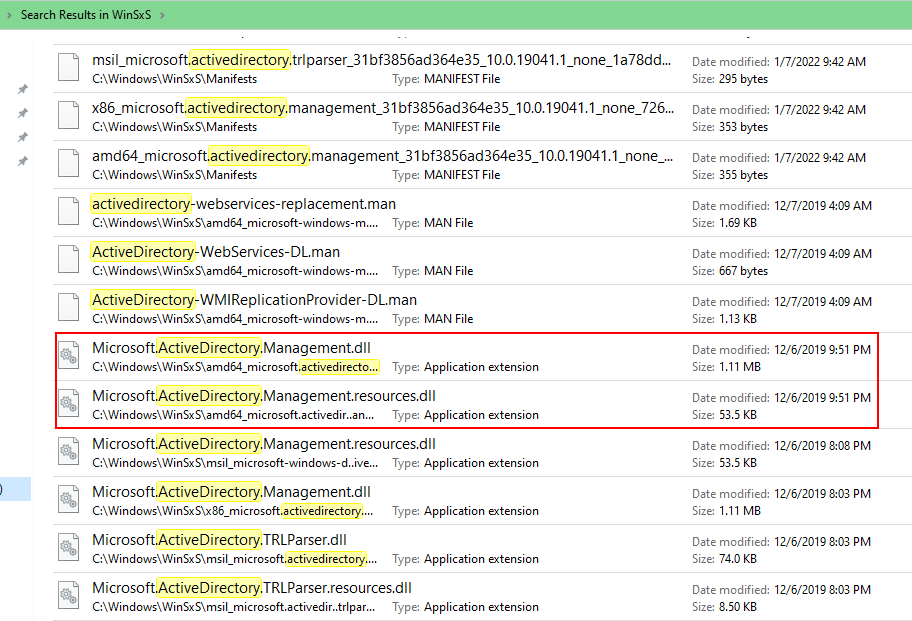Select Microsoft.ActiveDirectory.TRLParser.resources.dll file name
The image size is (912, 621).
251,588
